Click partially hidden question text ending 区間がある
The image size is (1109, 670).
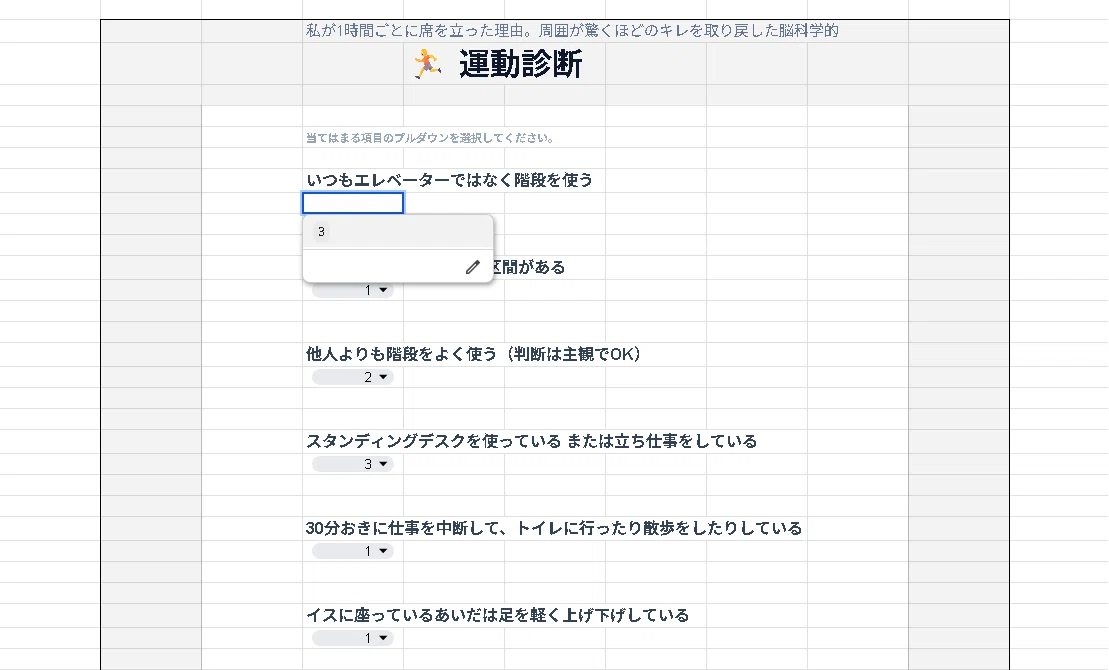pyautogui.click(x=529, y=267)
